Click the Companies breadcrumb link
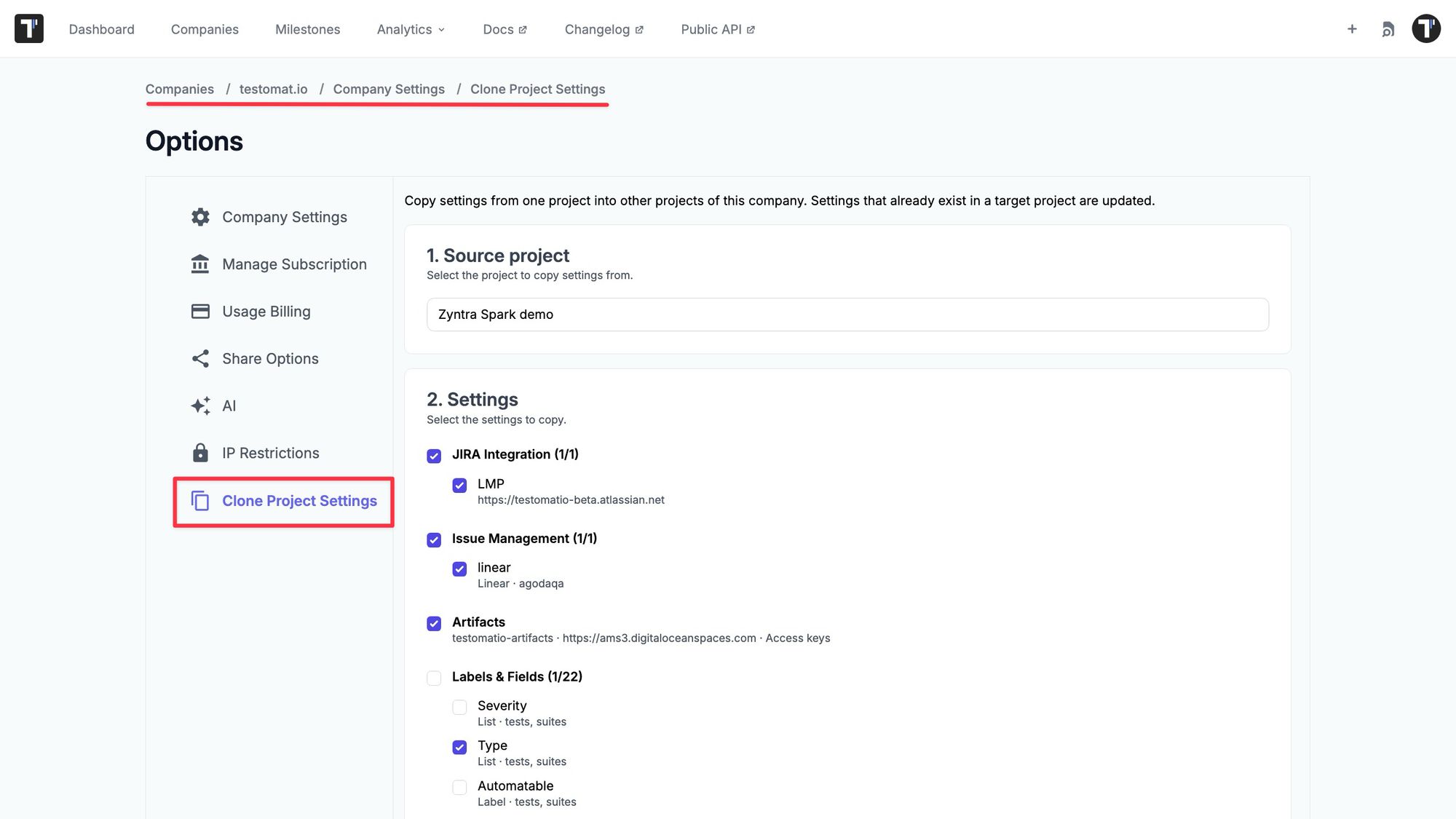 click(x=179, y=89)
